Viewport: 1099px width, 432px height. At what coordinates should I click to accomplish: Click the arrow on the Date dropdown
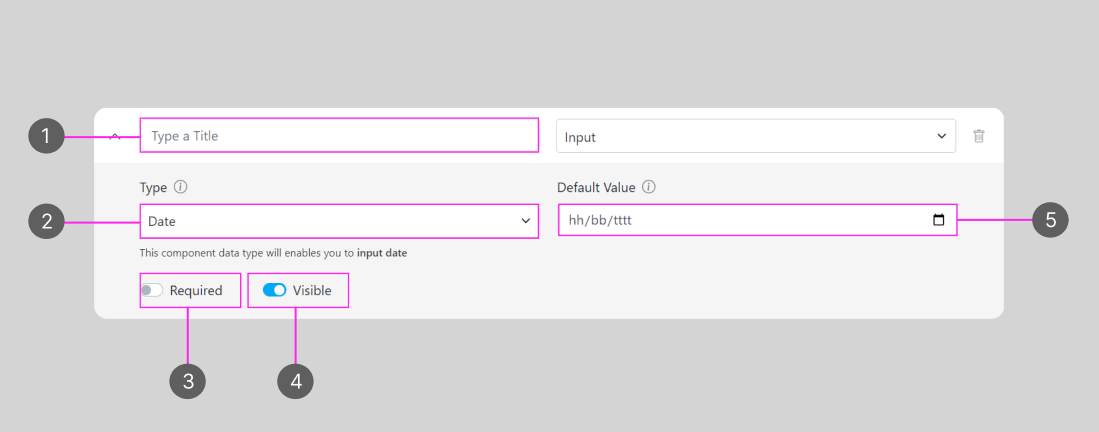point(526,221)
